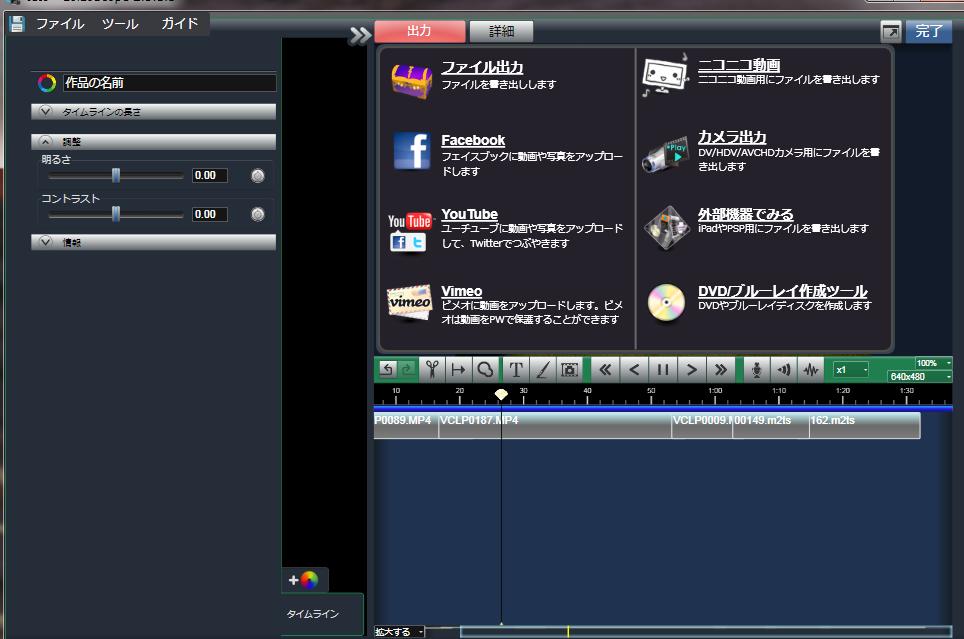Open the ガイド menu
The image size is (964, 639).
point(180,23)
